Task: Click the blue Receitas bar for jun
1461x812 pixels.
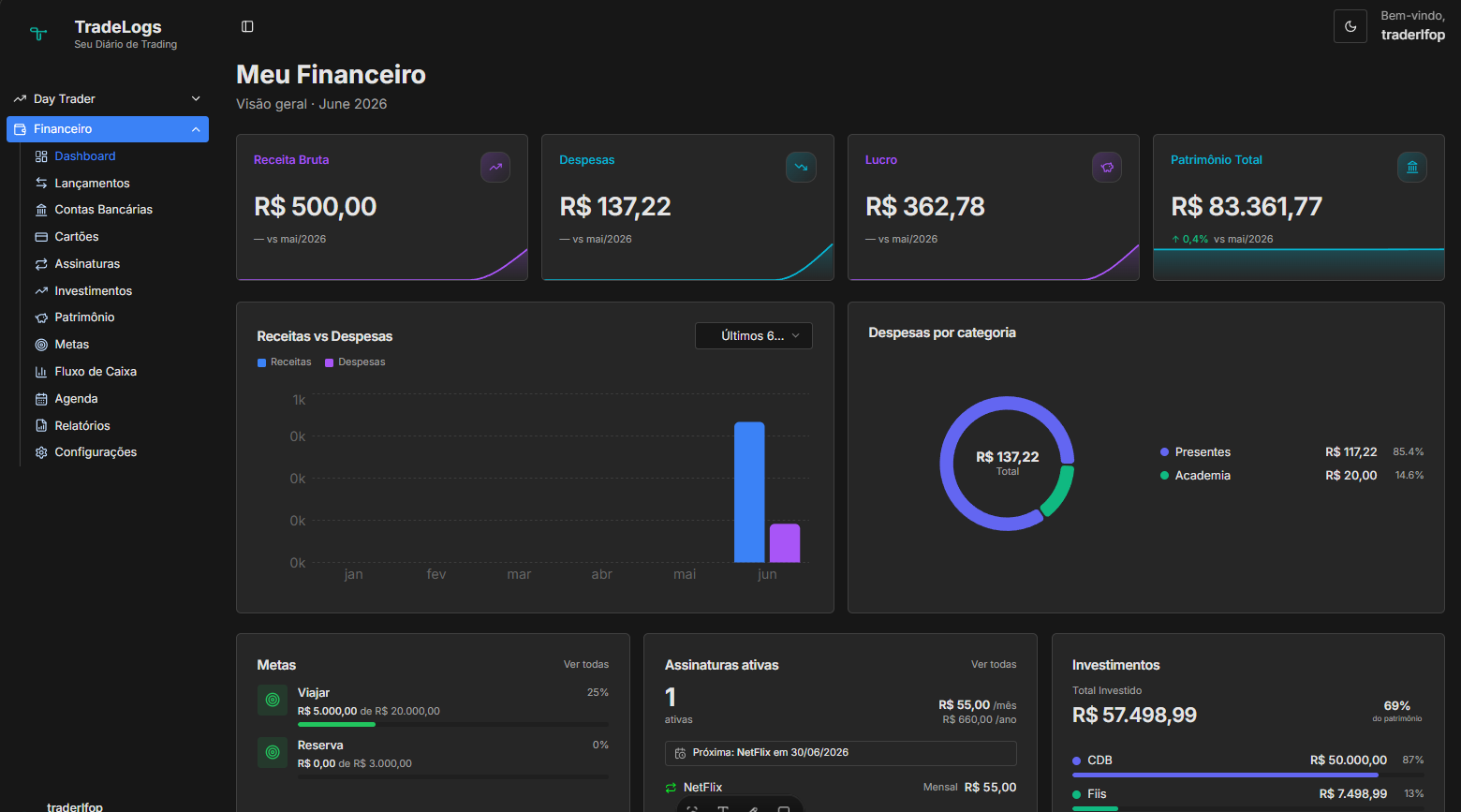Action: tap(749, 492)
